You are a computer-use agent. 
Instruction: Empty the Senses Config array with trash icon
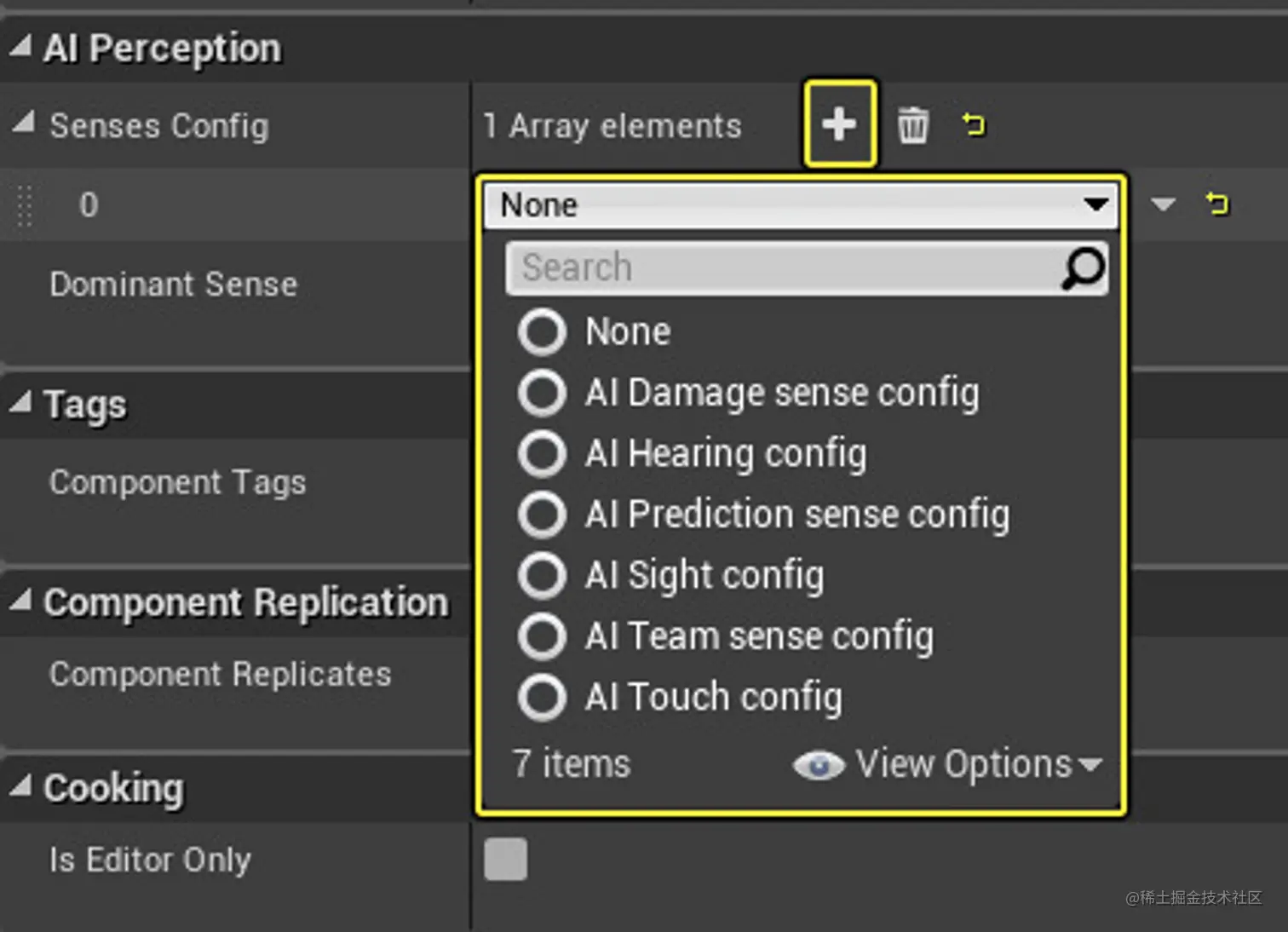(x=912, y=125)
